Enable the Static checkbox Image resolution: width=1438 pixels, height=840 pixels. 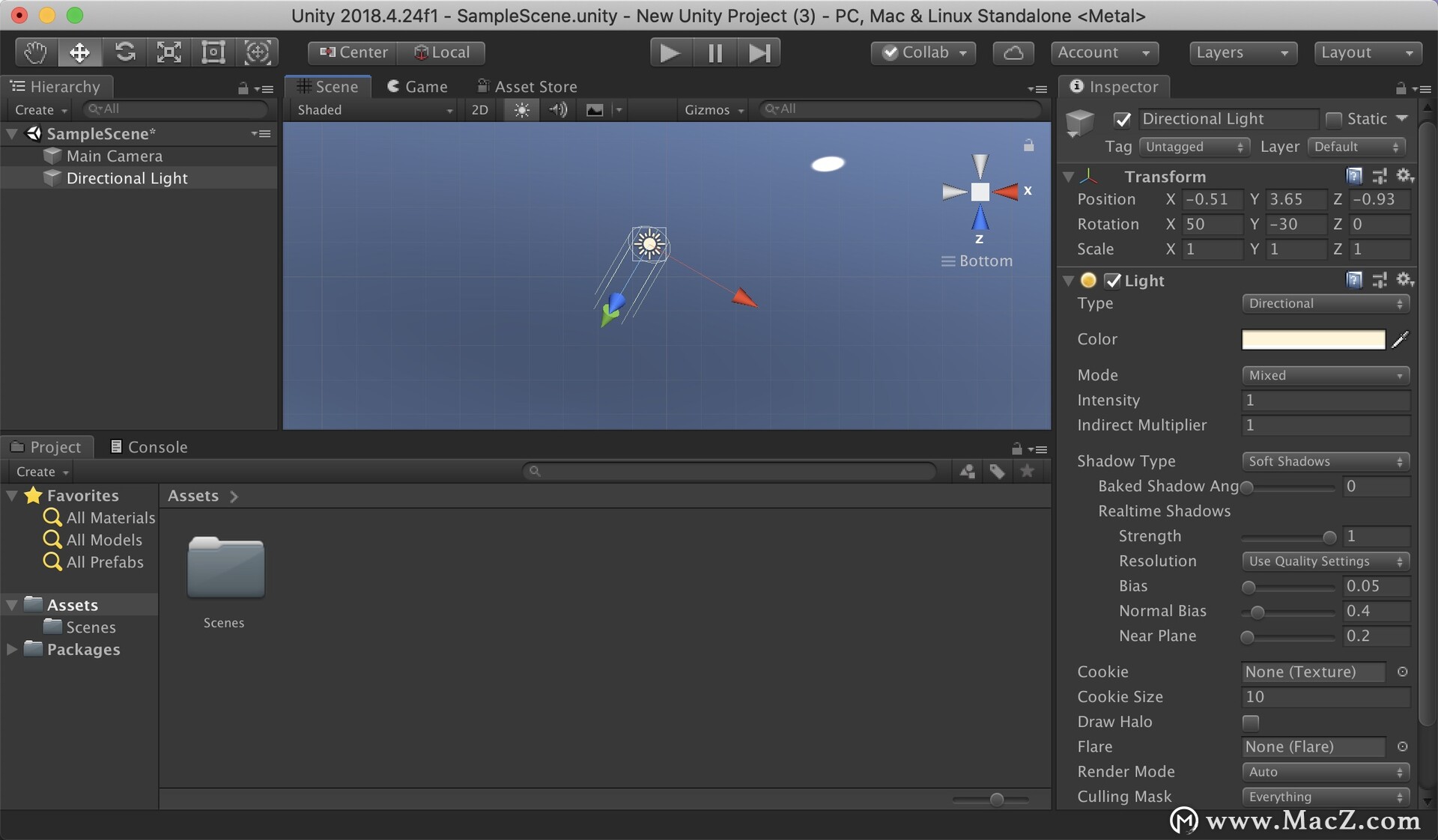pos(1333,119)
